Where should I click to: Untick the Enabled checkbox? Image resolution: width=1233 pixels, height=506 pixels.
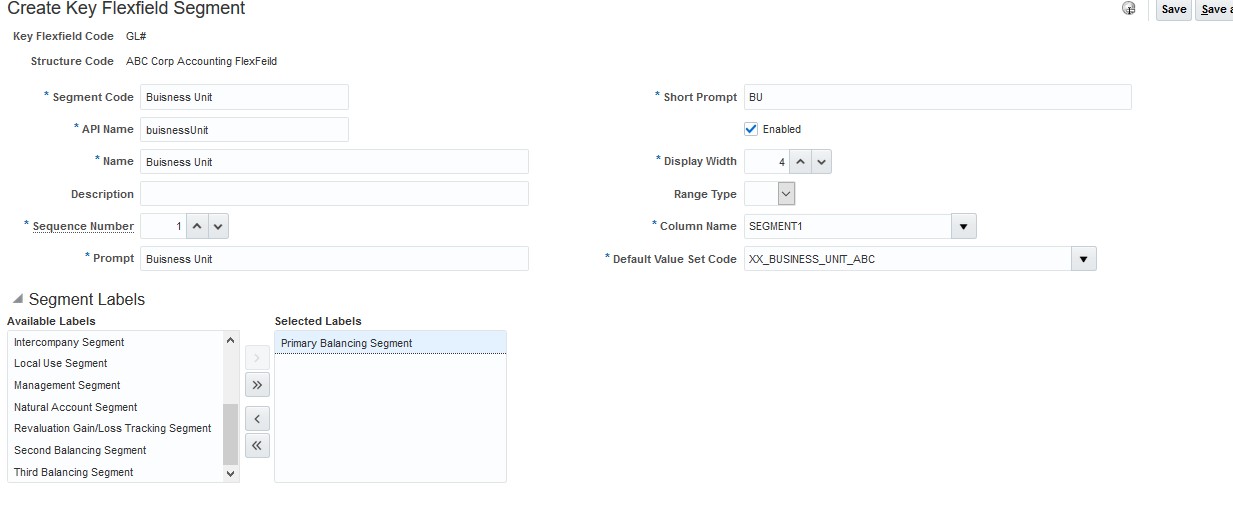point(751,129)
